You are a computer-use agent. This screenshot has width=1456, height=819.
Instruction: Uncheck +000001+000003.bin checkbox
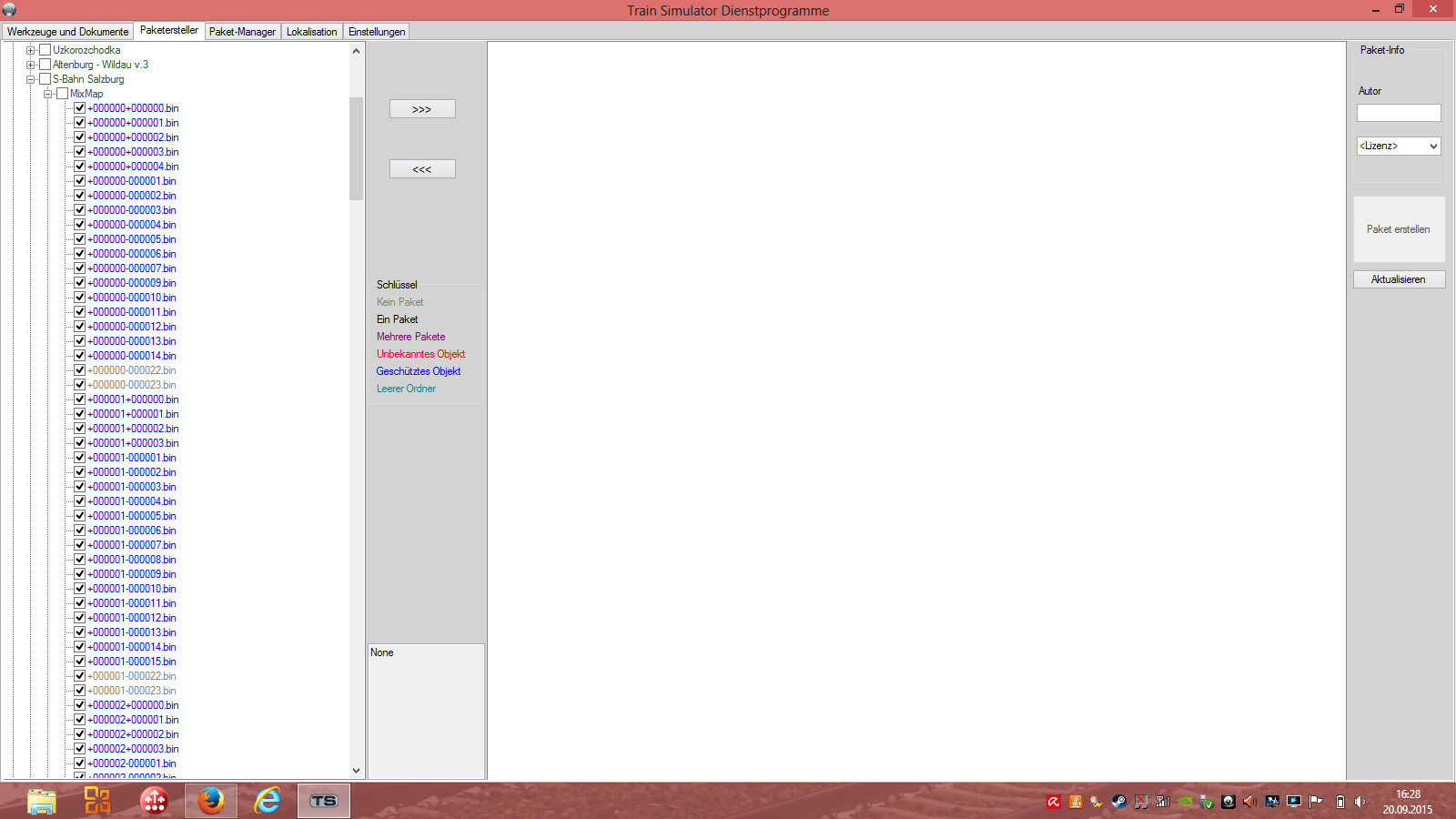pos(80,443)
